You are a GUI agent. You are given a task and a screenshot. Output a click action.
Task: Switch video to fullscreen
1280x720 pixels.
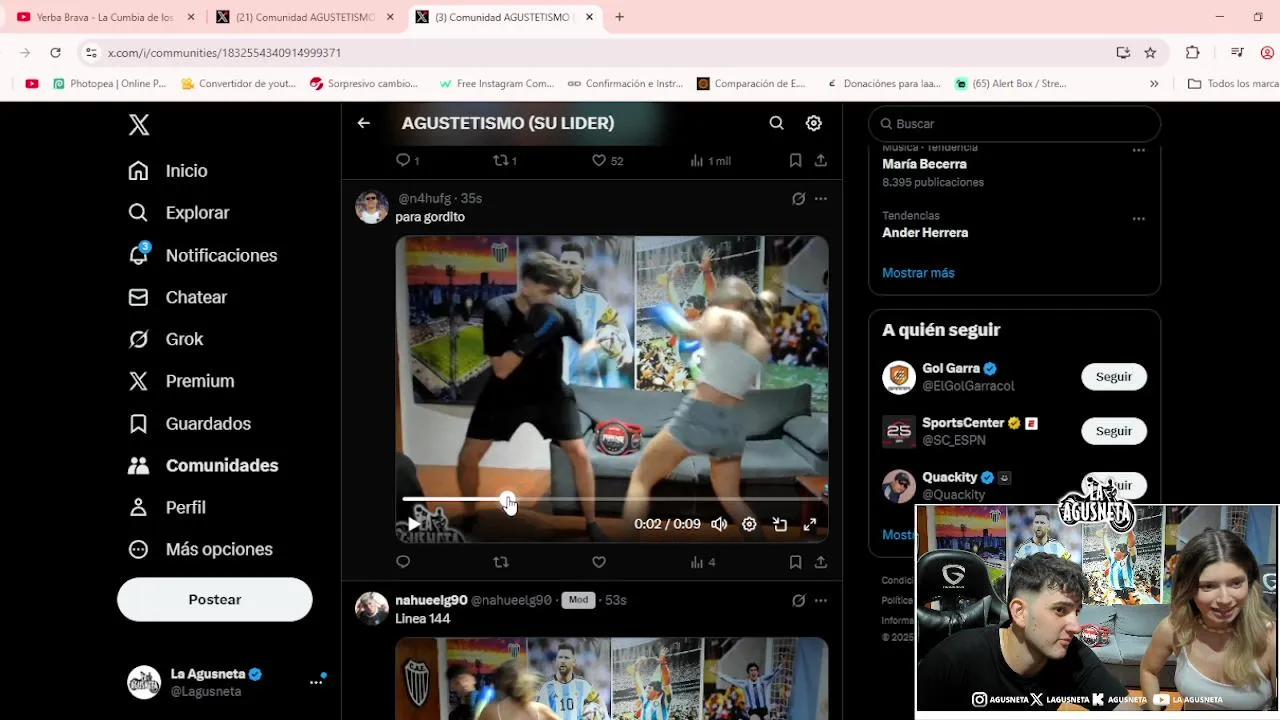tap(810, 524)
